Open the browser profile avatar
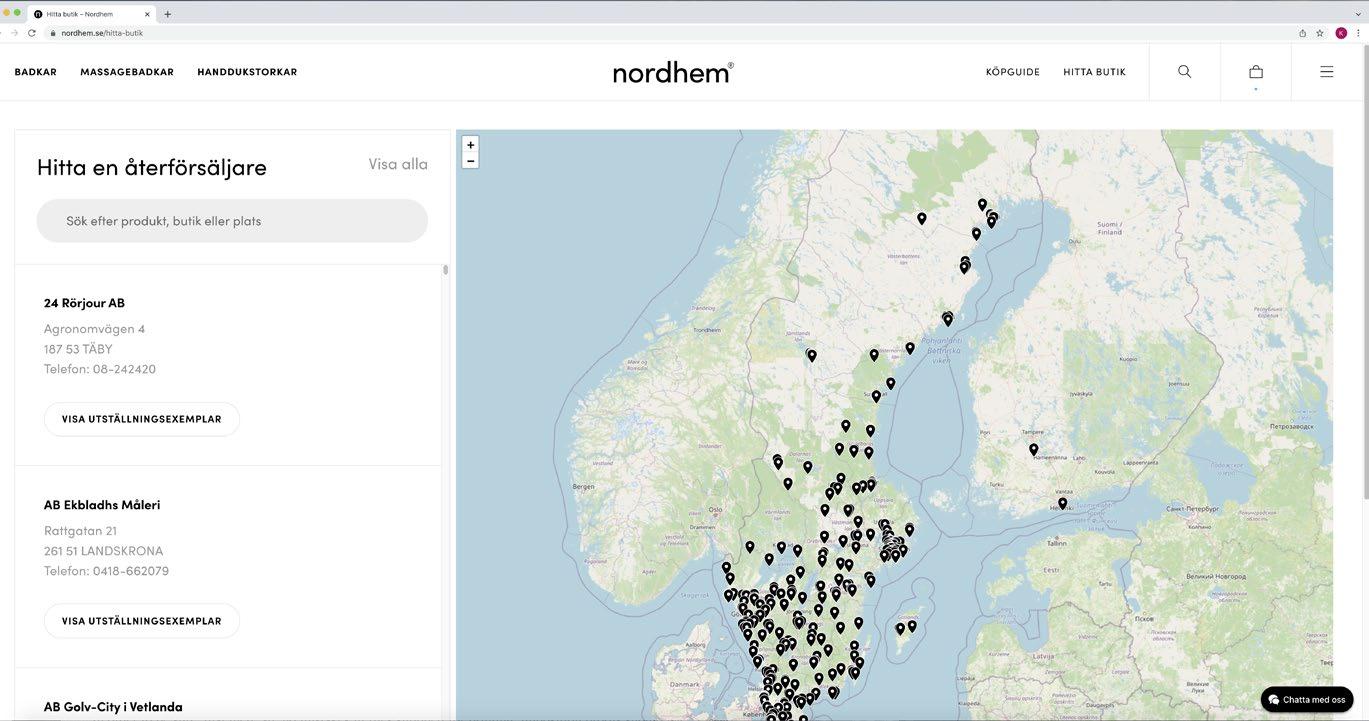Screen dimensions: 1369x721 pyautogui.click(x=1341, y=33)
